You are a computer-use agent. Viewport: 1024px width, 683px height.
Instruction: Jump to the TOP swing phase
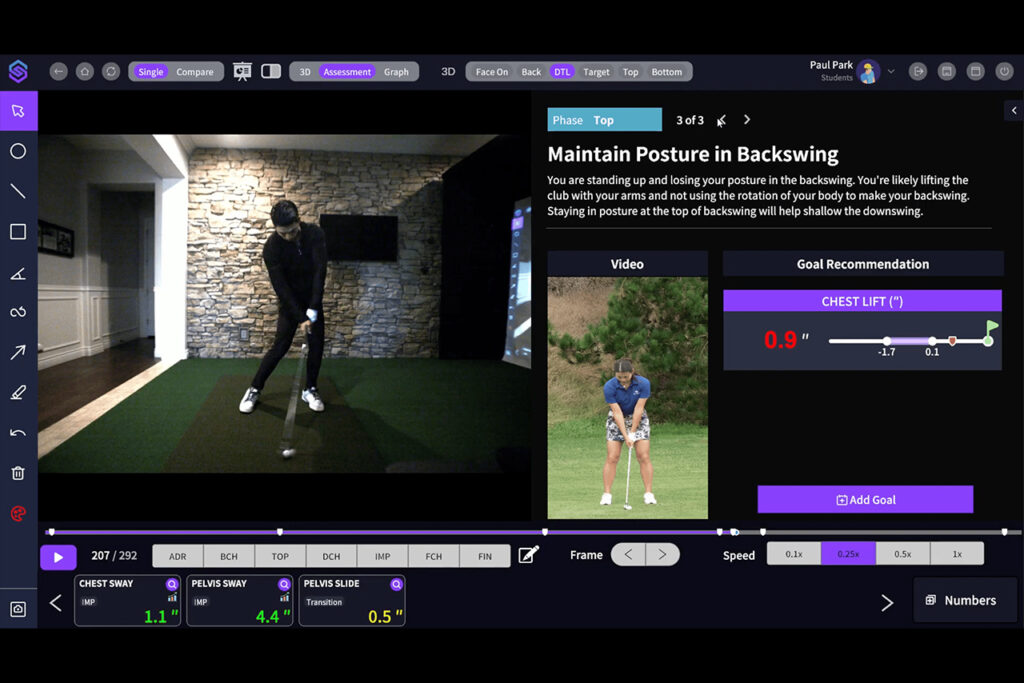[x=280, y=556]
